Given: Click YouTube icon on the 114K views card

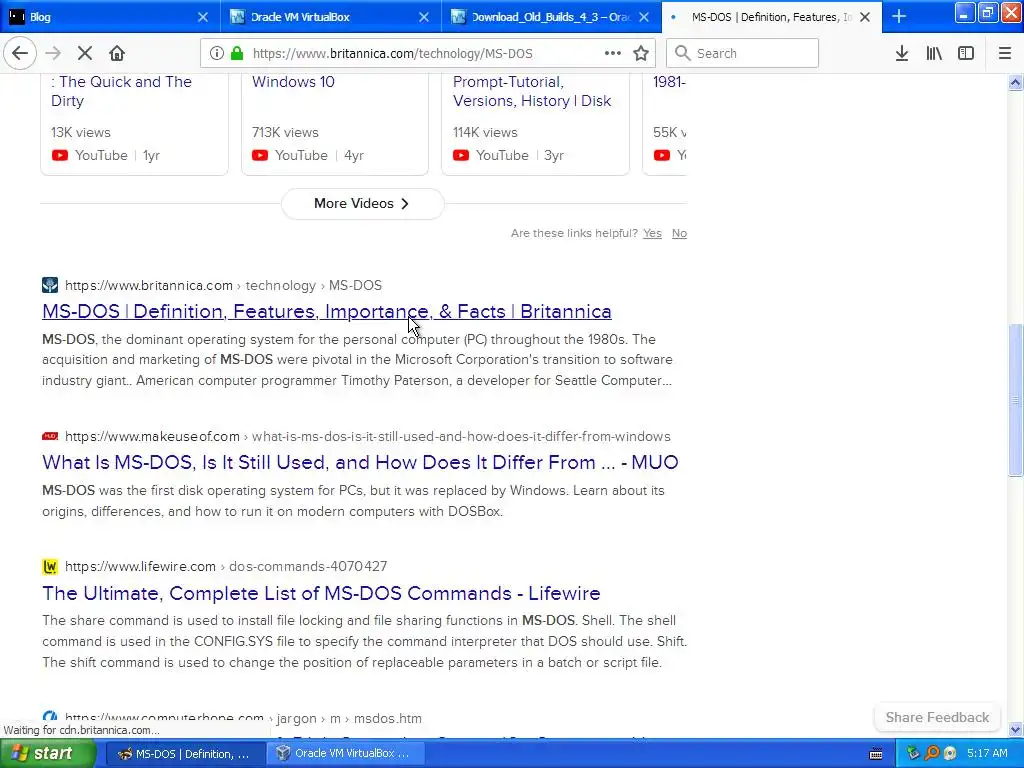Looking at the screenshot, I should [461, 155].
